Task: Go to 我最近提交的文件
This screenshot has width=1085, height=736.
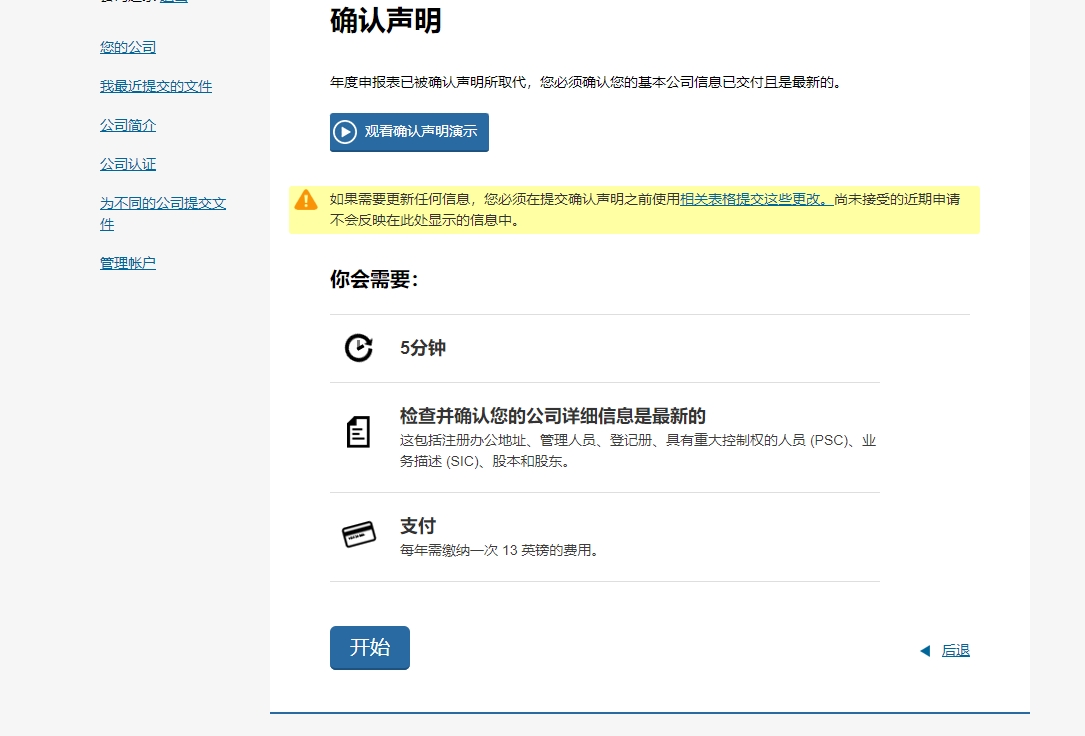Action: (156, 86)
